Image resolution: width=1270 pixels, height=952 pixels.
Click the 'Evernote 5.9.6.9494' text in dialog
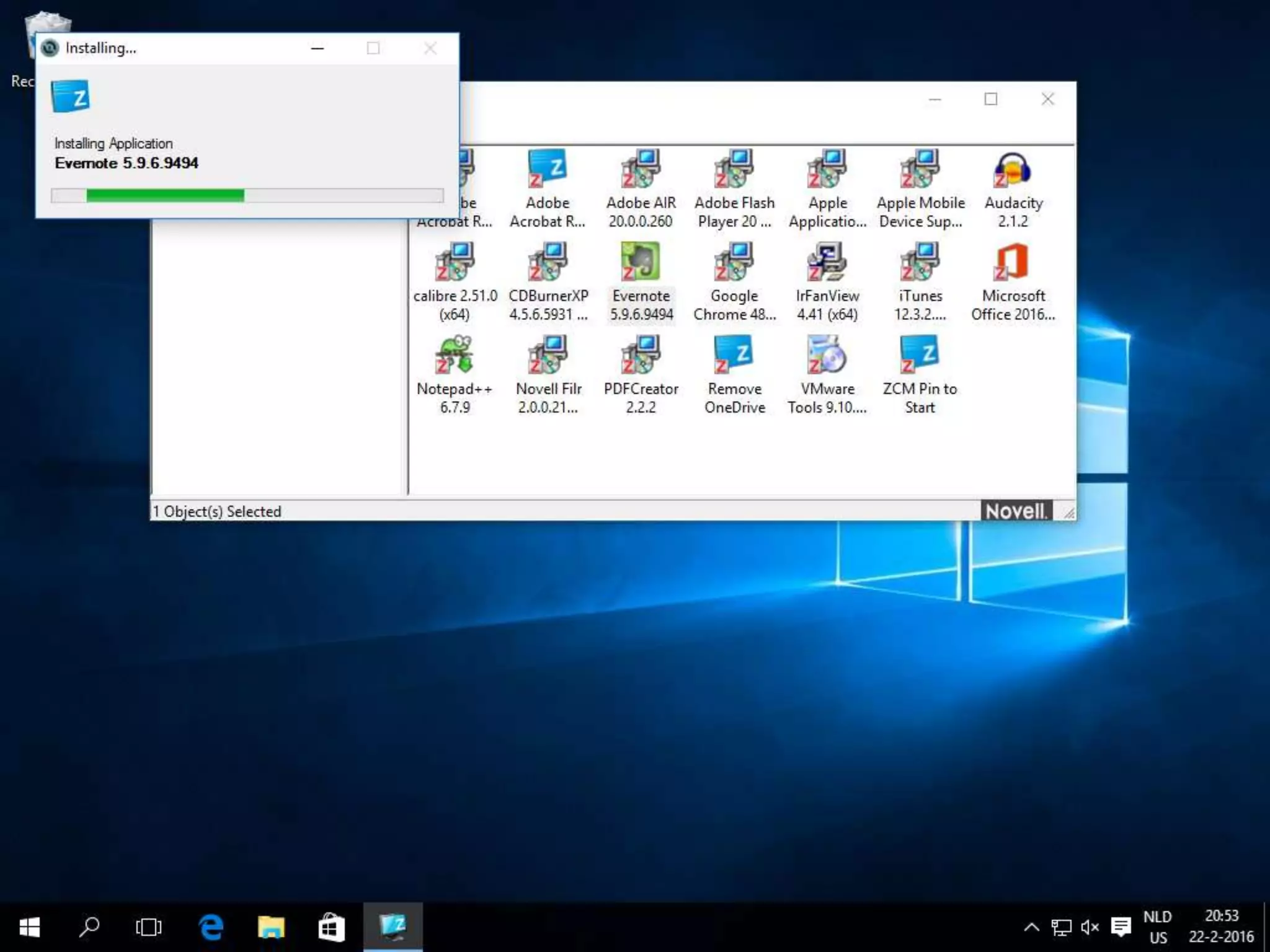pos(127,163)
